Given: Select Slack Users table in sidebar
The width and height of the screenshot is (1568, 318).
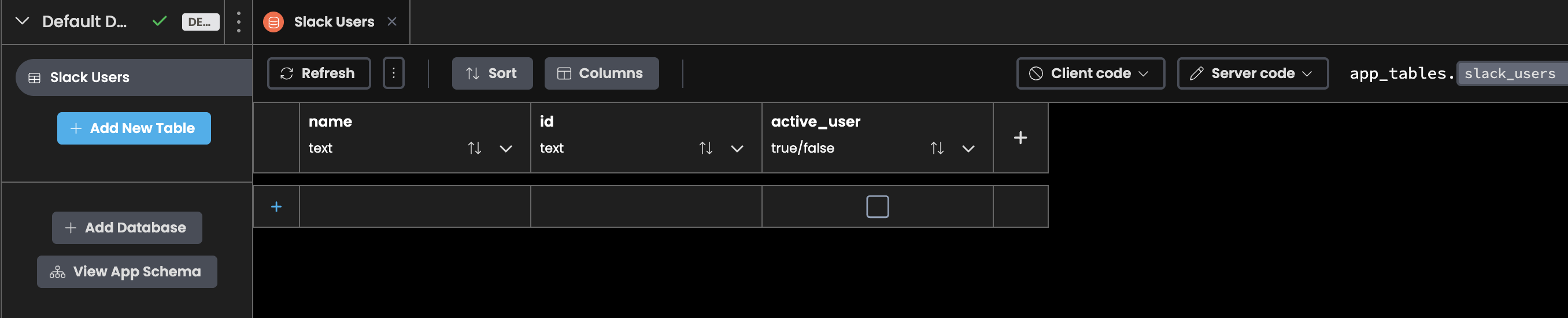Looking at the screenshot, I should pyautogui.click(x=90, y=77).
